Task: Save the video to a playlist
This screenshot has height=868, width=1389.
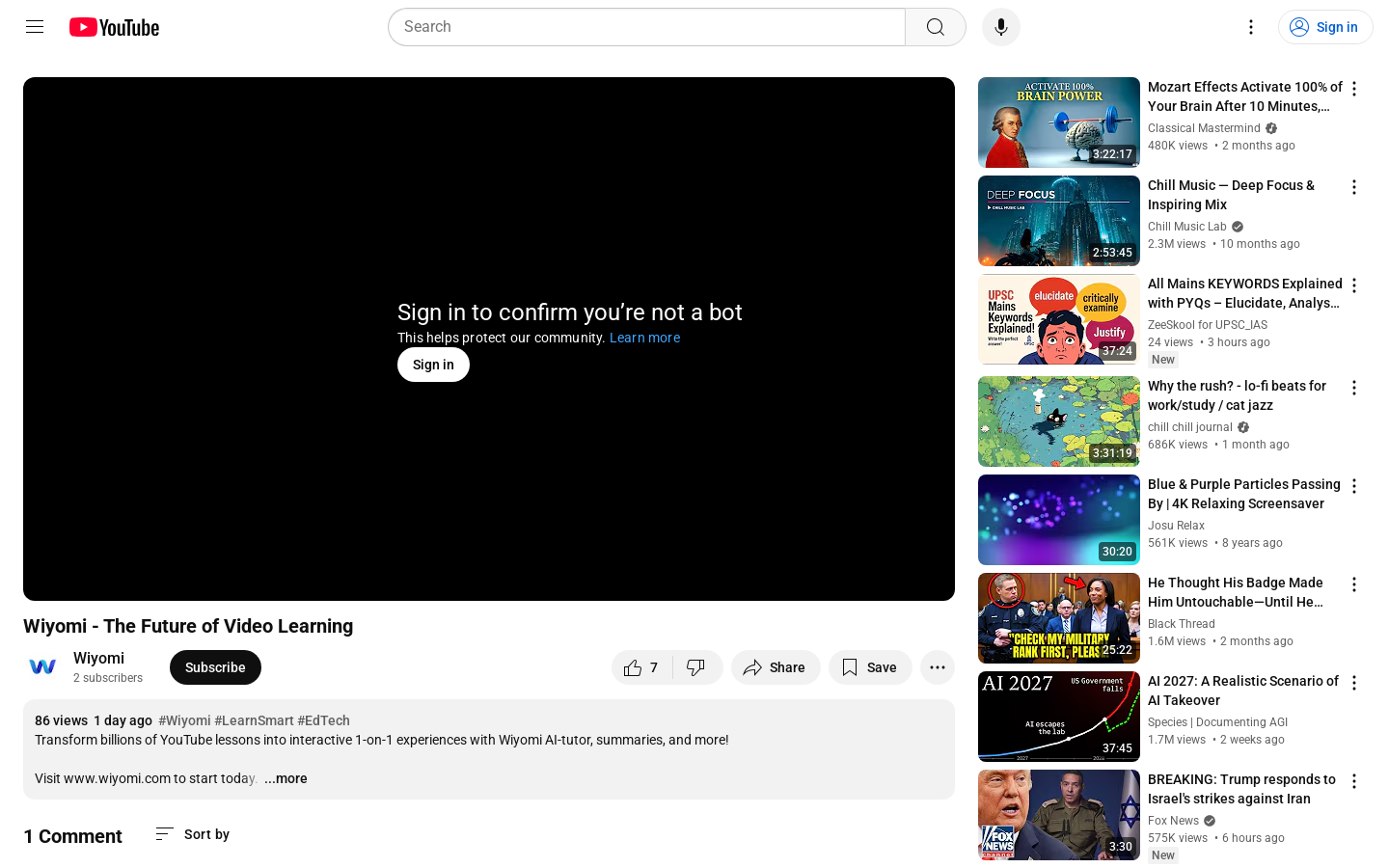Action: (x=870, y=667)
